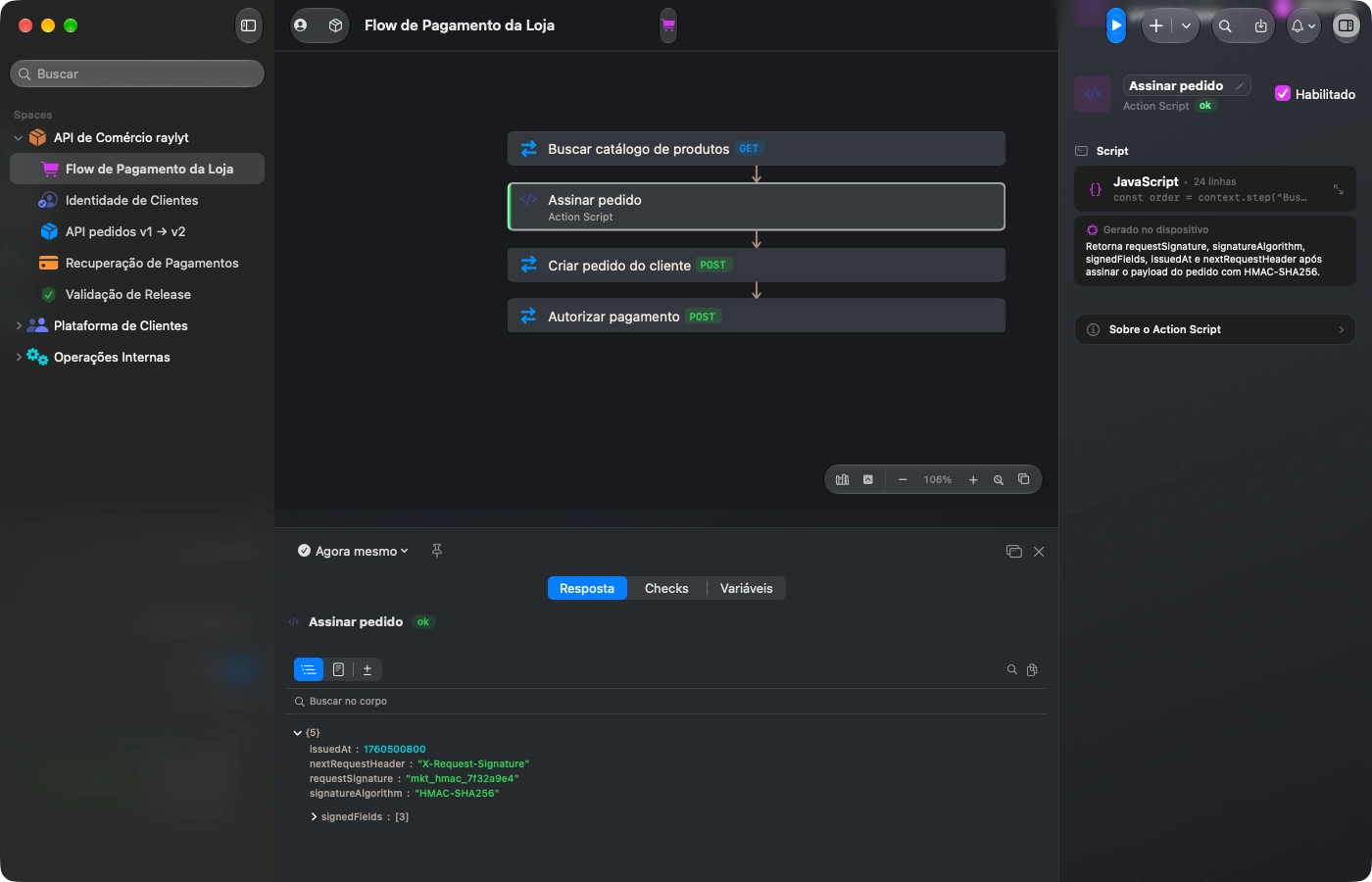Click the shopping cart icon beside the flow title
This screenshot has height=882, width=1372.
[668, 25]
